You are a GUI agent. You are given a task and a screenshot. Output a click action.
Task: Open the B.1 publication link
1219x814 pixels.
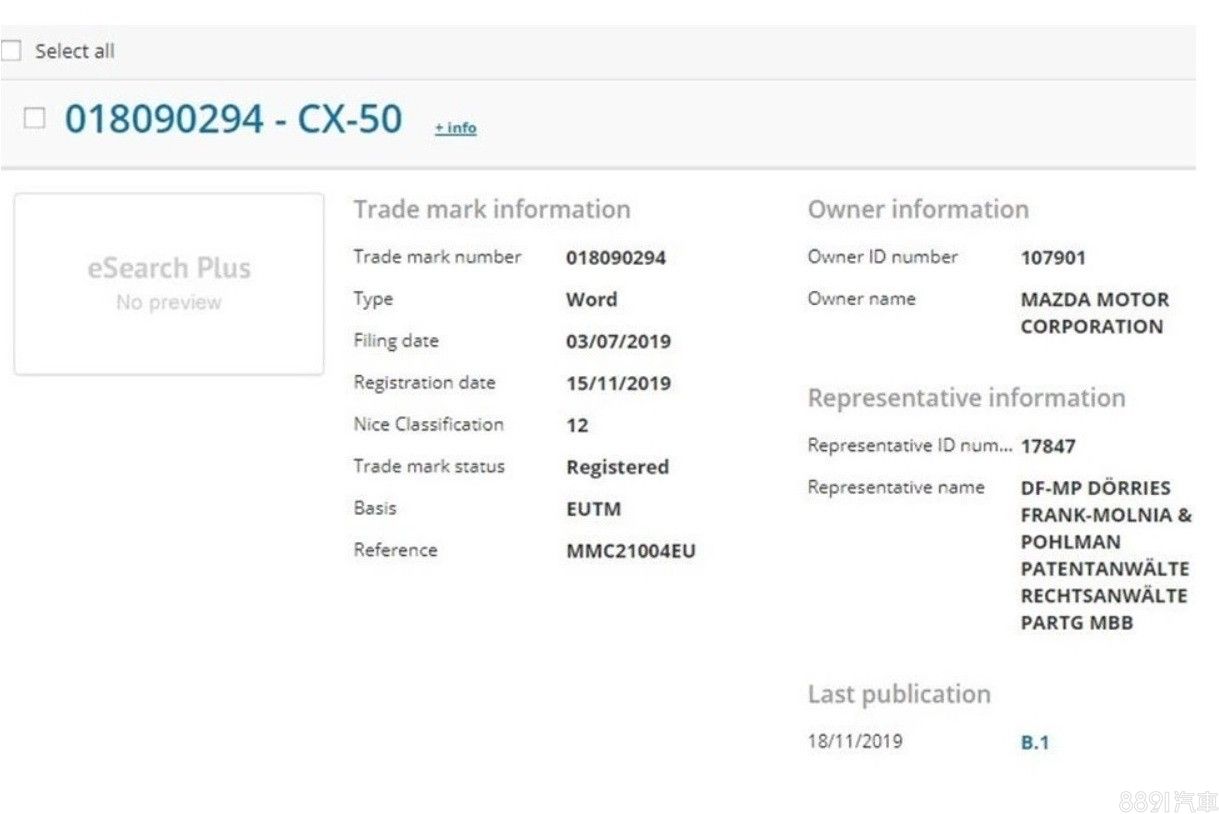pyautogui.click(x=1035, y=743)
